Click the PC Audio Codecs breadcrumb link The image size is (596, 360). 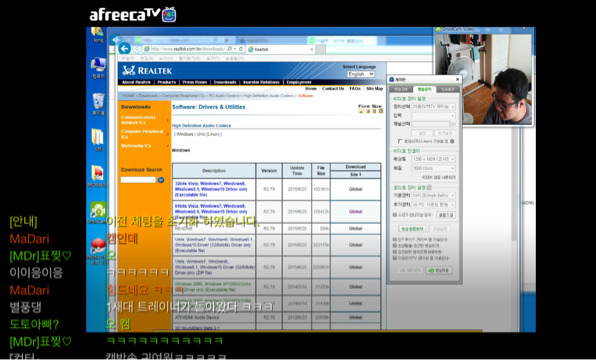224,96
